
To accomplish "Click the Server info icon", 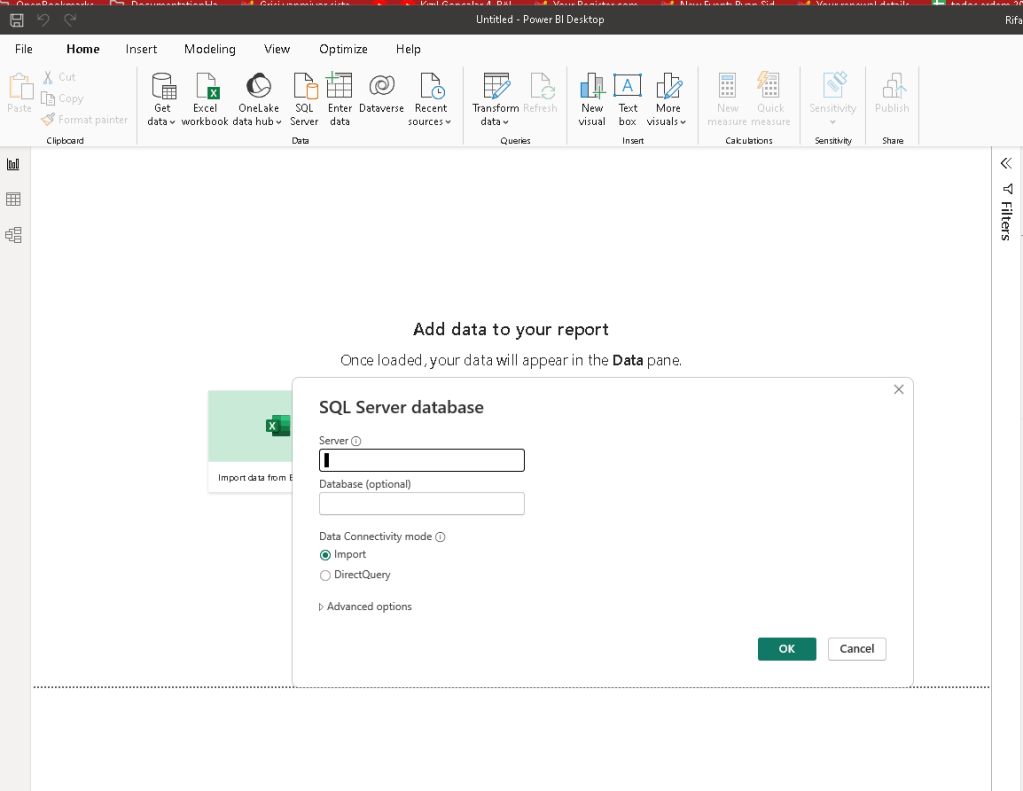I will coord(356,441).
